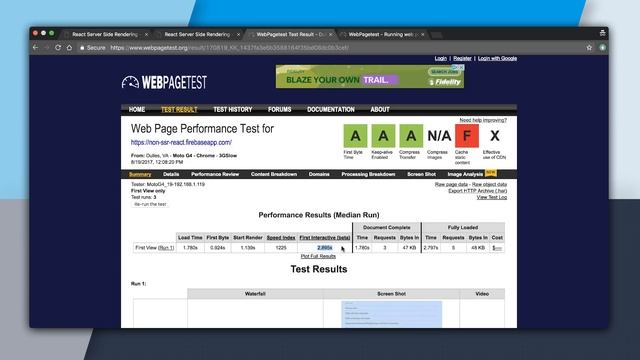The height and width of the screenshot is (360, 640).
Task: Click Export HTTP Archive (.har) link
Action: click(x=478, y=191)
